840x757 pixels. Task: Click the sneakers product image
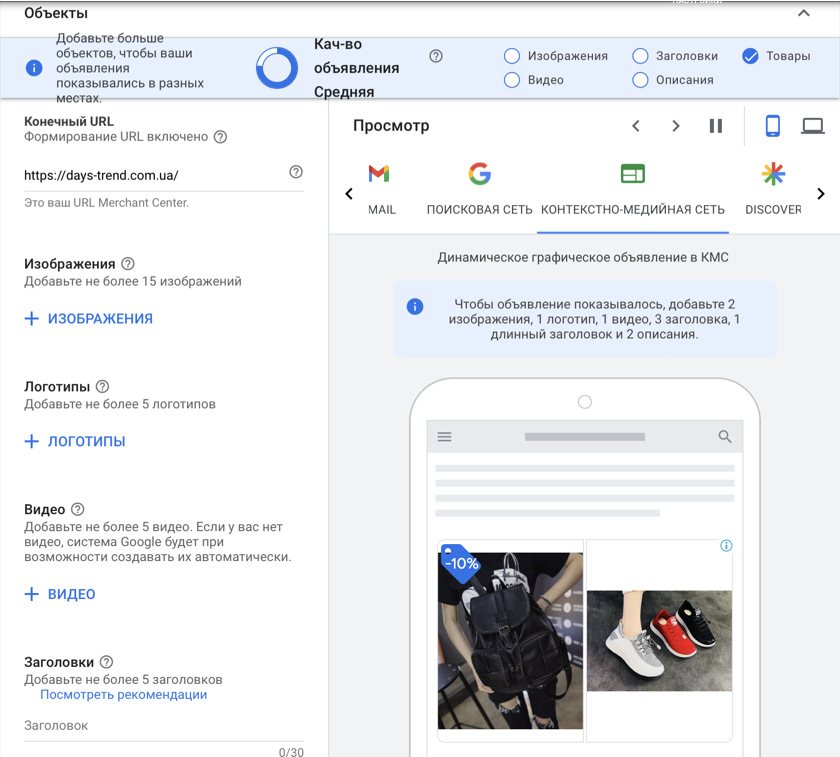(x=659, y=641)
